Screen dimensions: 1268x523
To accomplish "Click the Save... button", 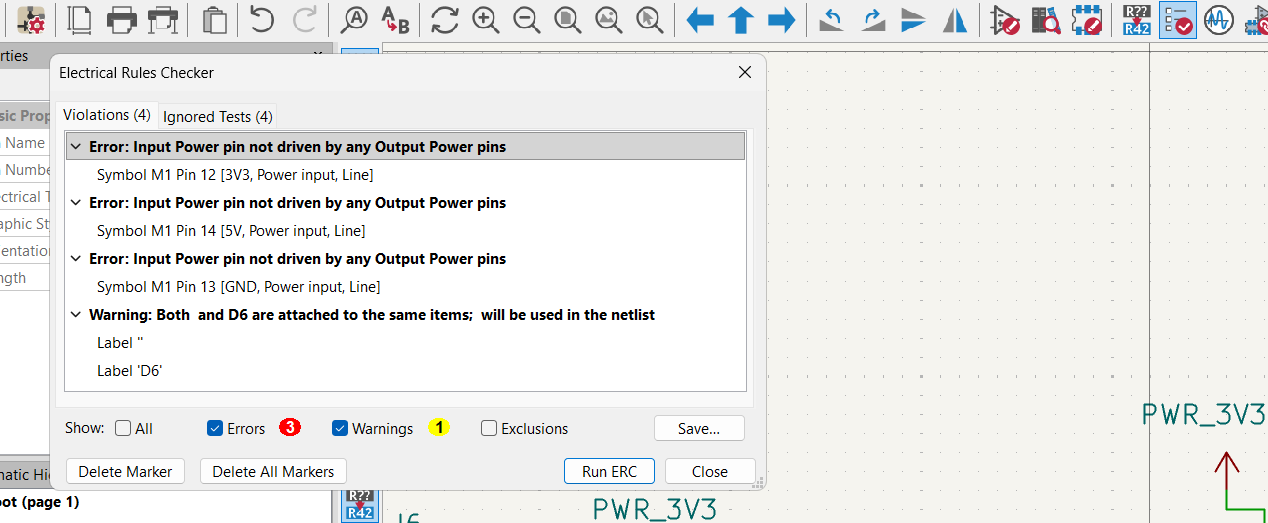I will tap(699, 428).
